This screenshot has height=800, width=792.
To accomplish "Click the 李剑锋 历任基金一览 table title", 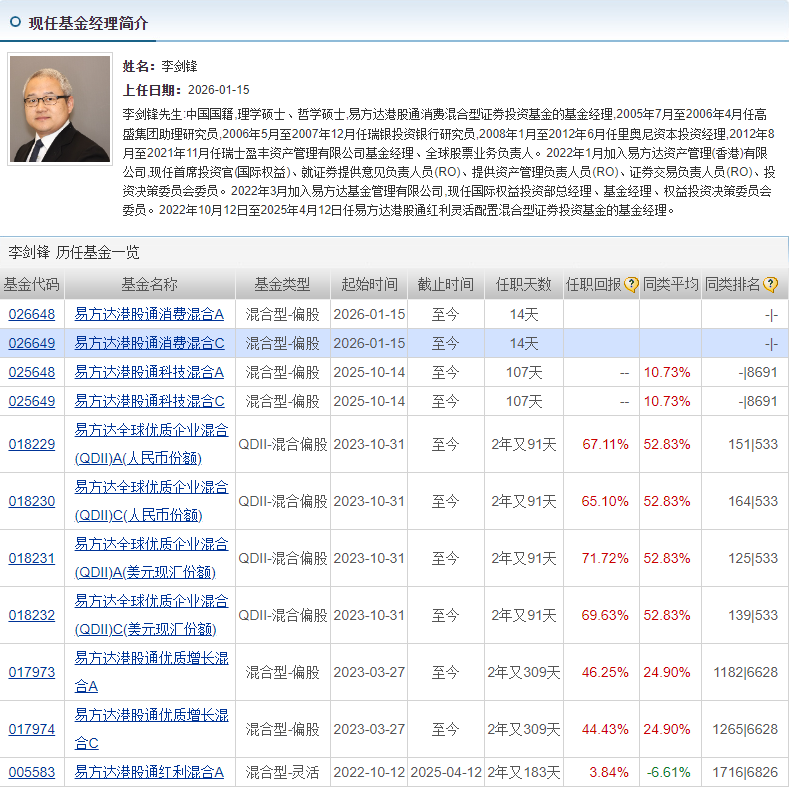I will (x=73, y=252).
